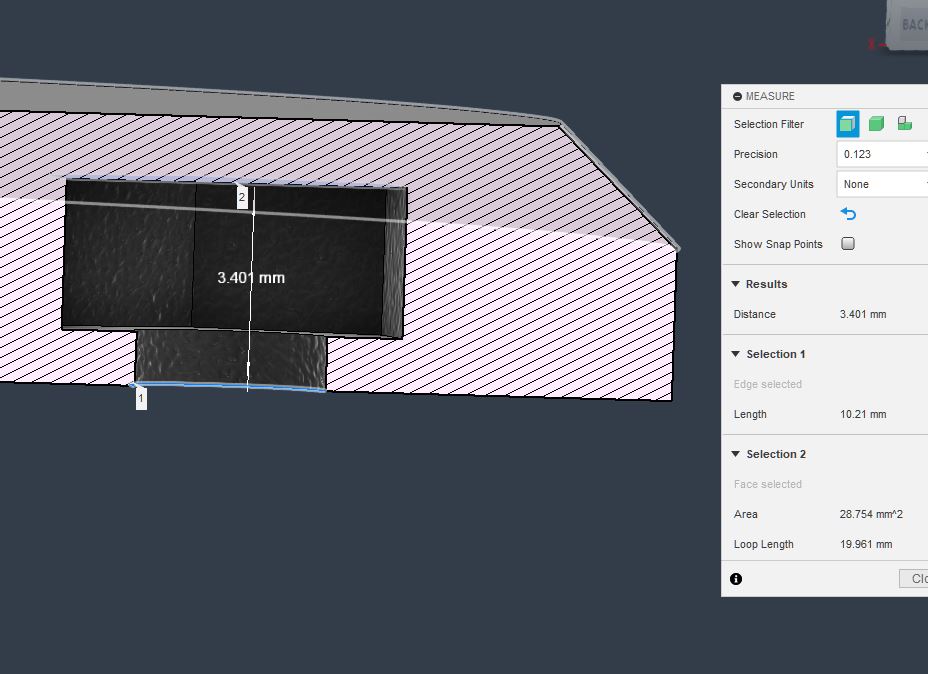Click selection marker 1 on blue edge
This screenshot has height=674, width=928.
coord(141,399)
